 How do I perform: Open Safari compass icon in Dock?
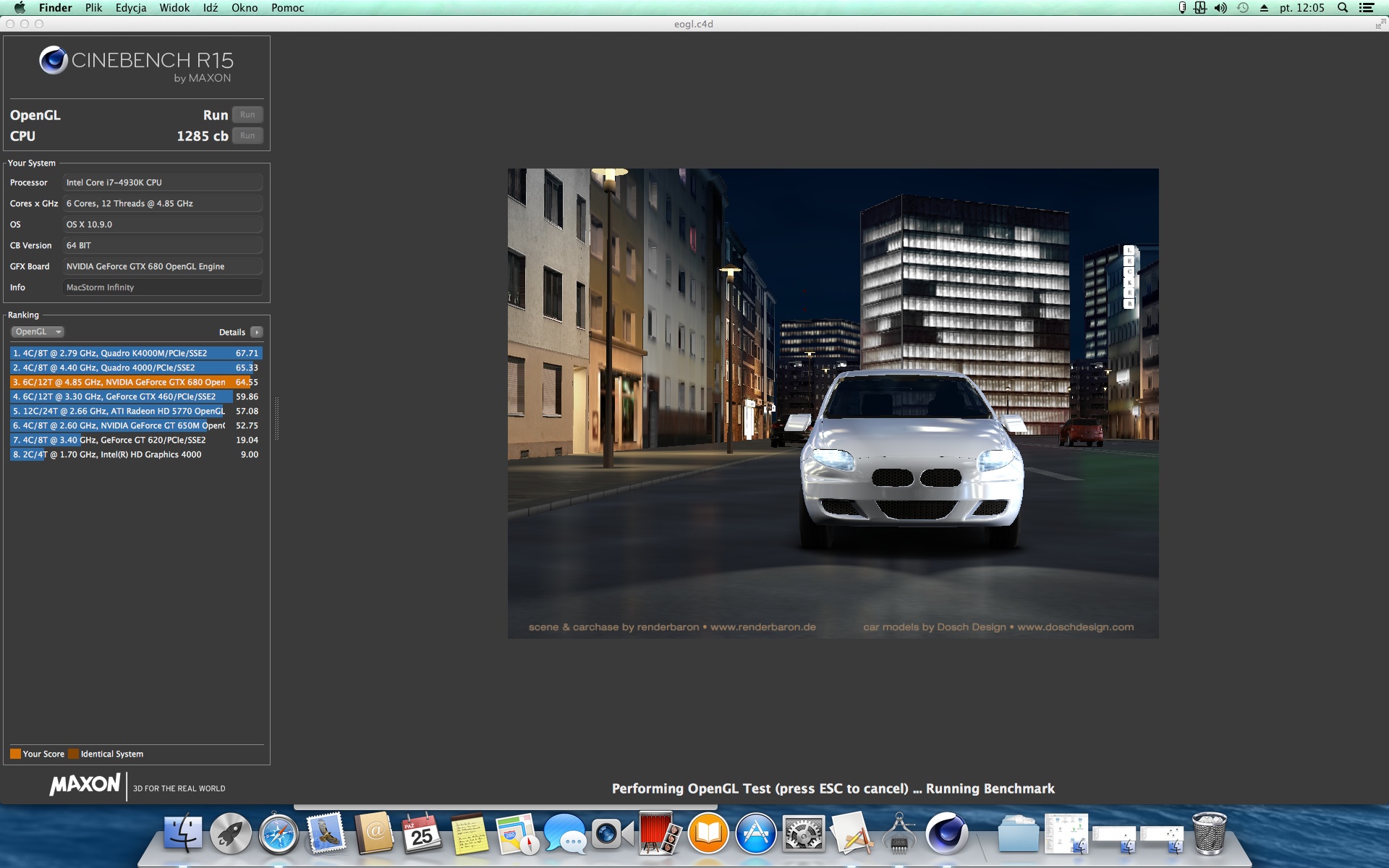pyautogui.click(x=279, y=834)
